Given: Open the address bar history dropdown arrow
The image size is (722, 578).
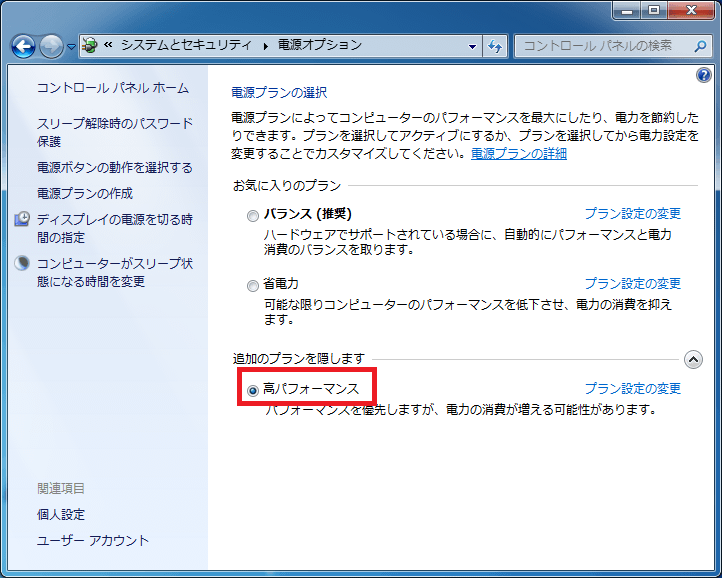Looking at the screenshot, I should pos(473,46).
